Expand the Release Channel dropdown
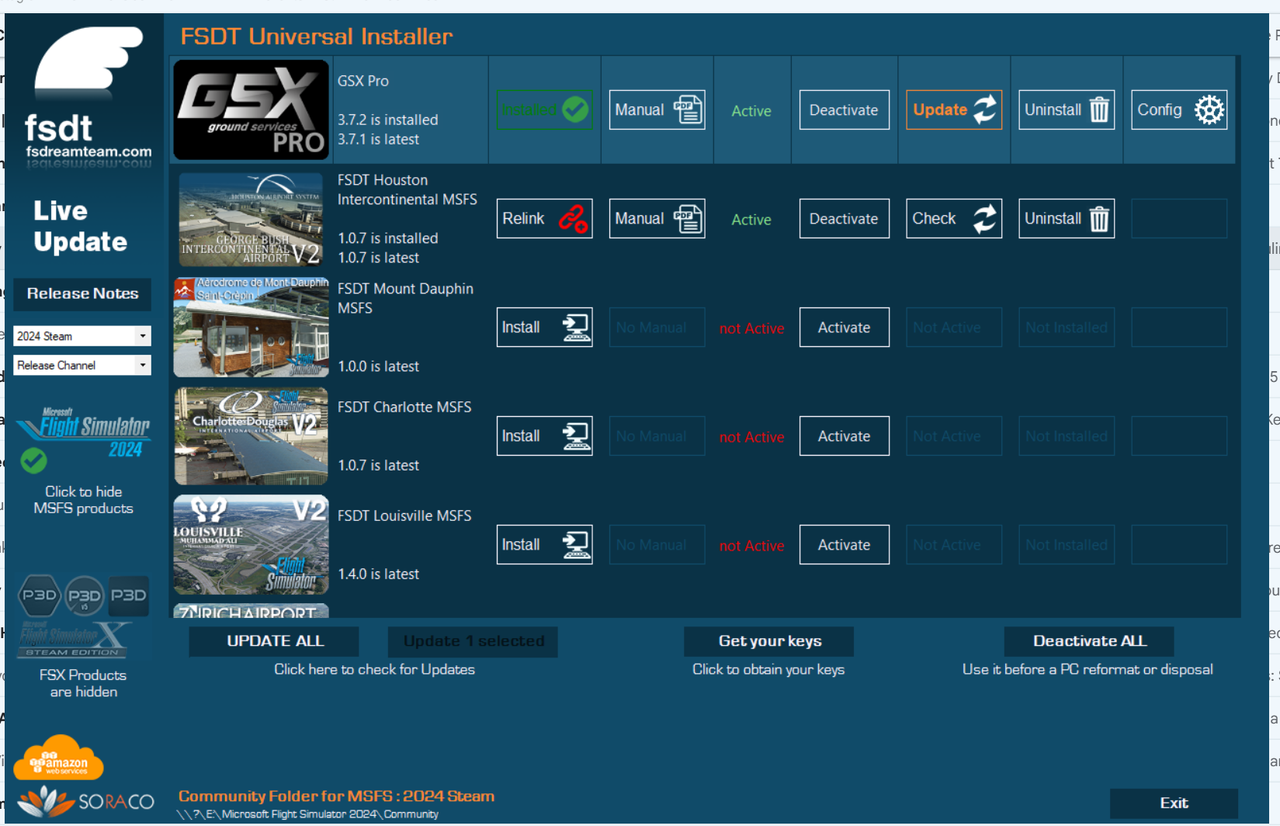The image size is (1280, 826). point(82,365)
